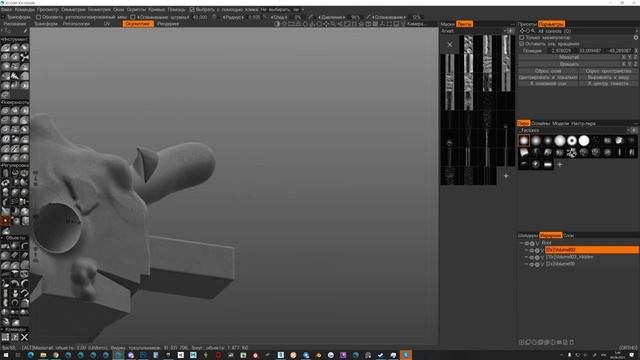Open the Ansel strips folder dropdown
Screen dimensions: 640x360
tap(477, 31)
